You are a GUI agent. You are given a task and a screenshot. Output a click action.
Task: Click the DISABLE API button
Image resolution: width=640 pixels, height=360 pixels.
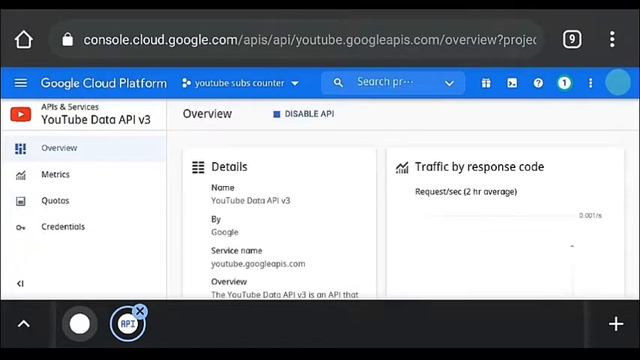(x=303, y=114)
